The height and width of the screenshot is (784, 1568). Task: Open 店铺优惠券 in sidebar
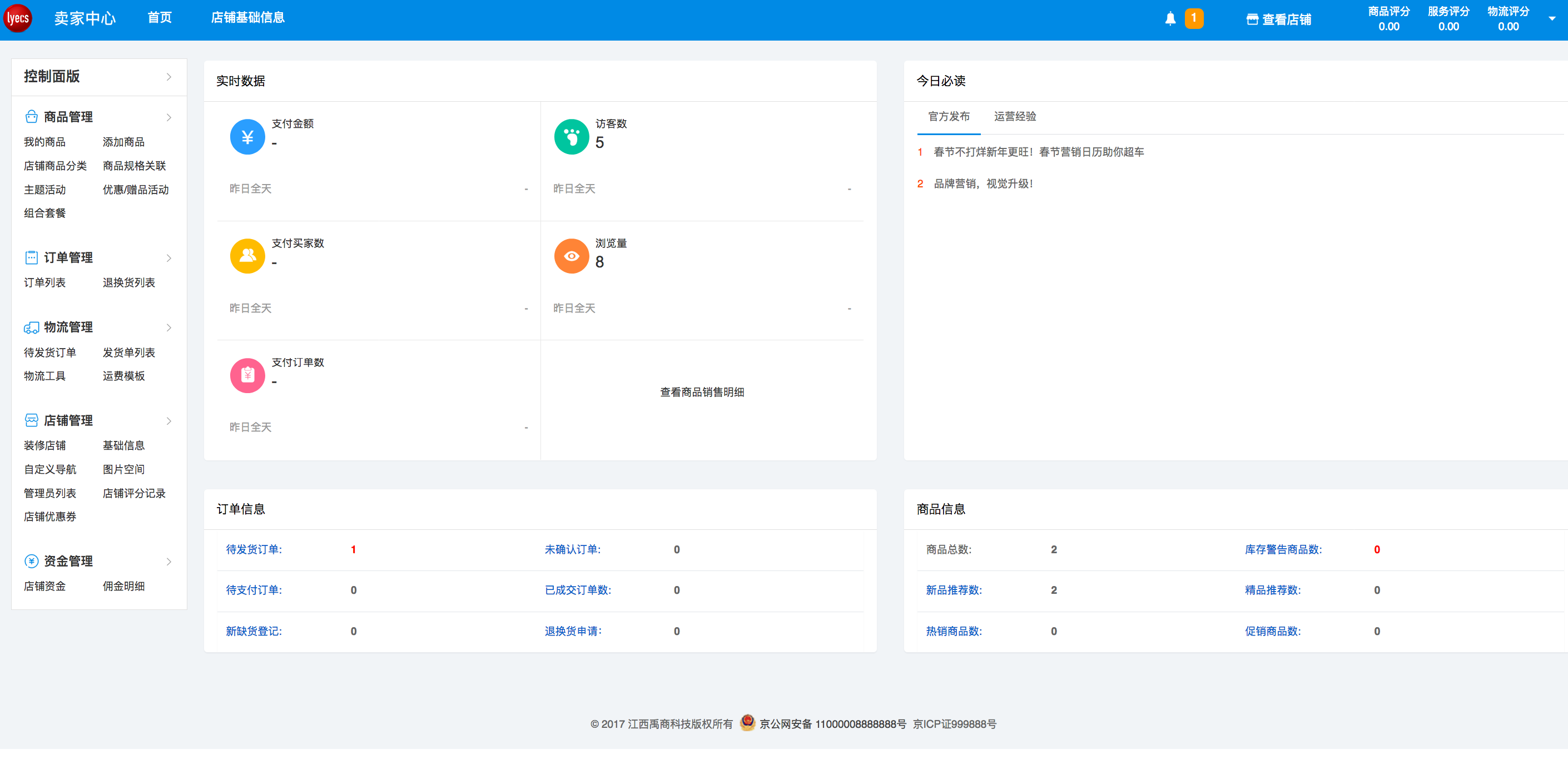(x=50, y=517)
